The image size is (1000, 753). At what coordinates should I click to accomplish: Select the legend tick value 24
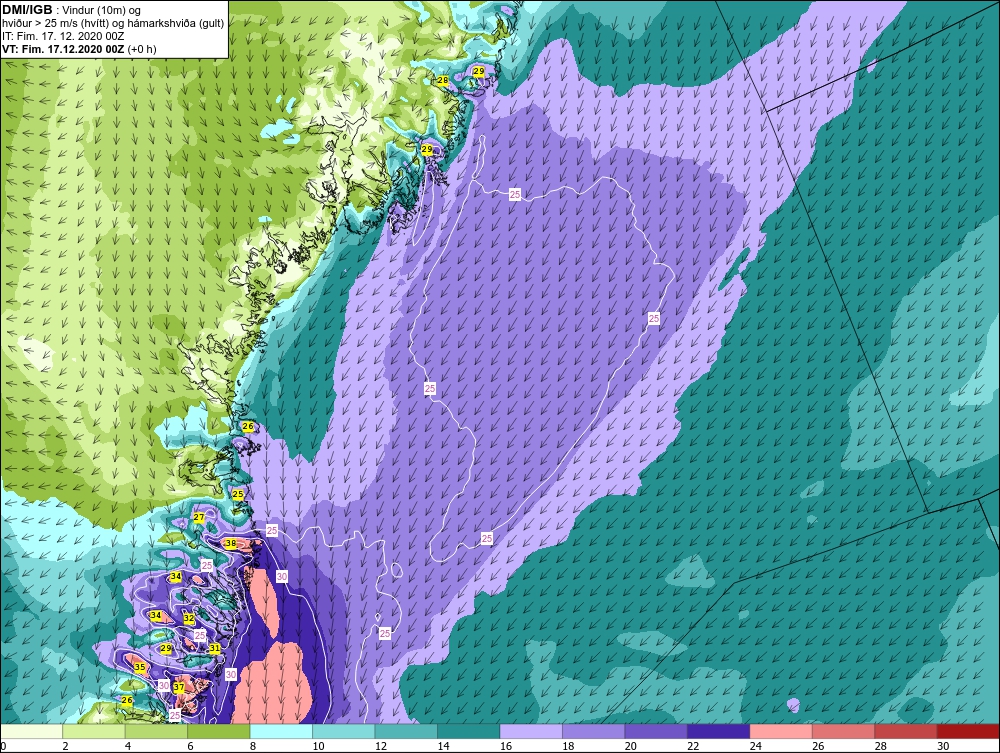pos(756,746)
